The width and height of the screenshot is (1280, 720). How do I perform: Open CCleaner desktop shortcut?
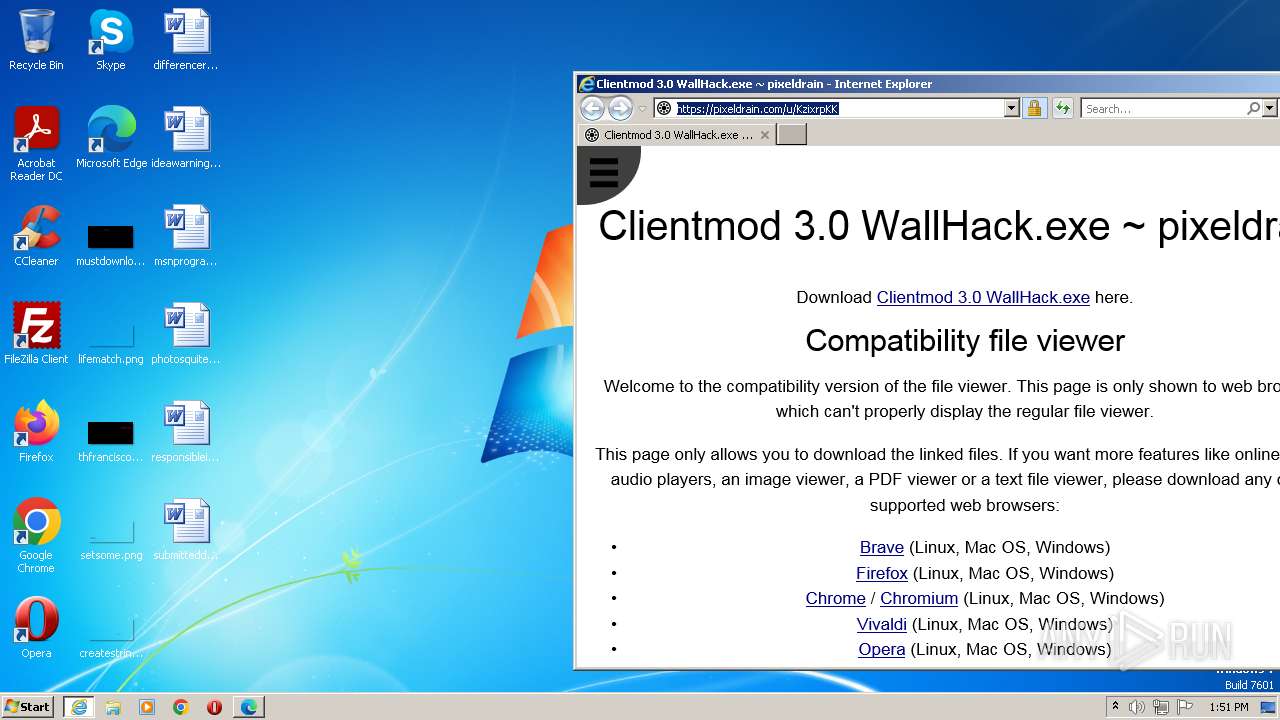(36, 236)
